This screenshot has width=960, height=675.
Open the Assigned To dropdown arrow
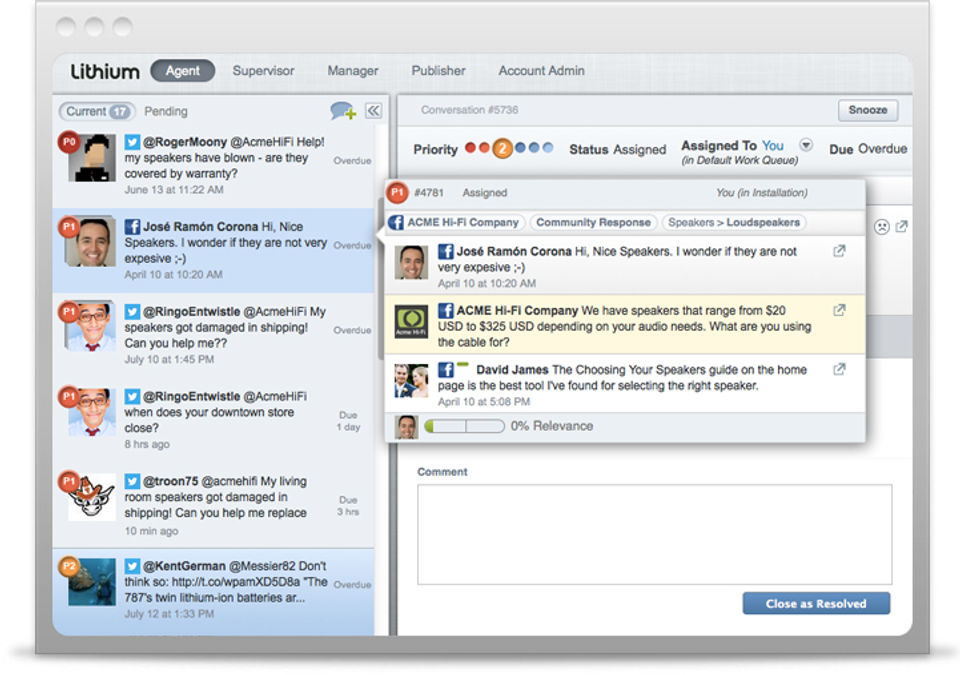pos(806,145)
